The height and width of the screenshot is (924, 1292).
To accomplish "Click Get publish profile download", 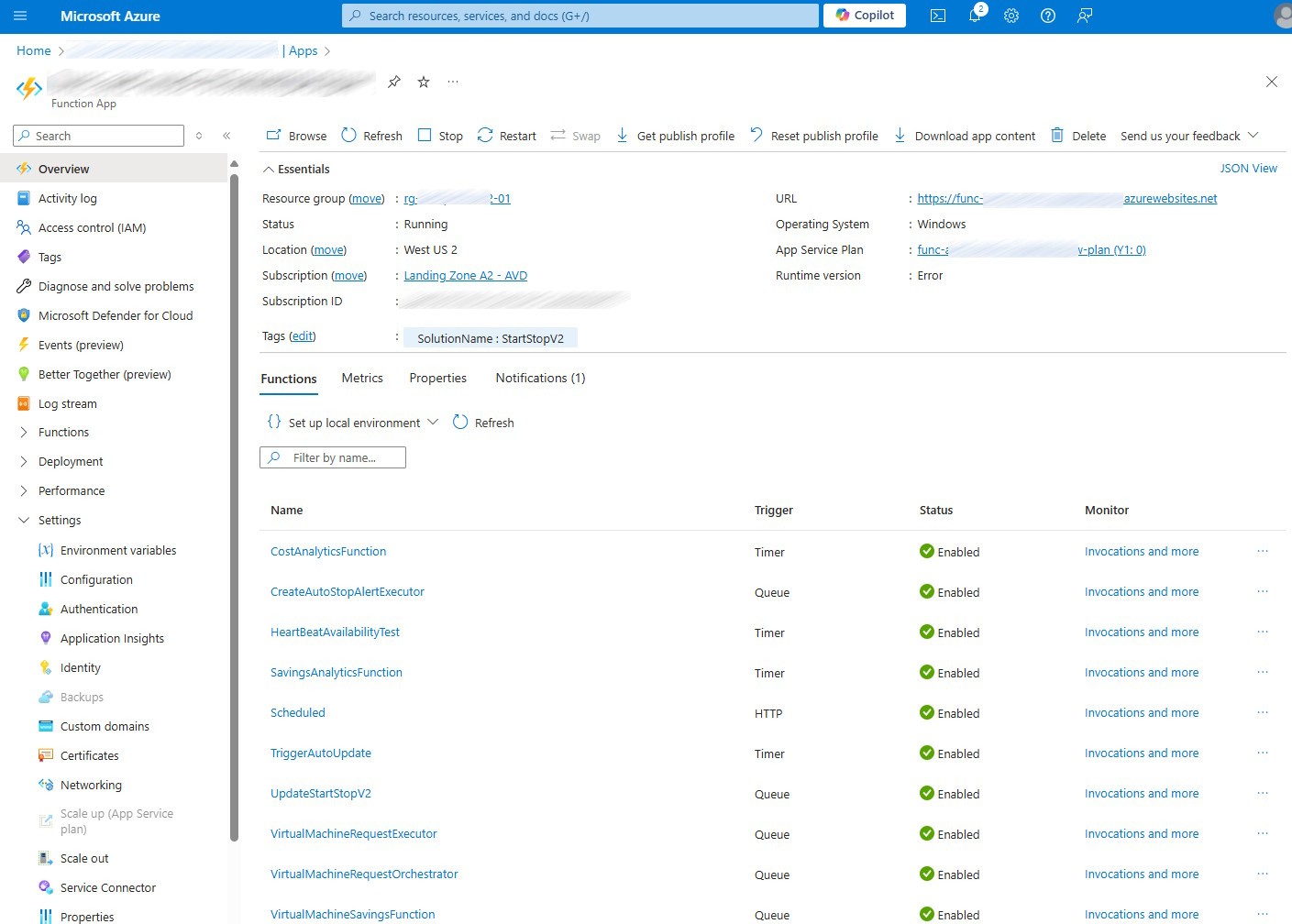I will pyautogui.click(x=675, y=136).
